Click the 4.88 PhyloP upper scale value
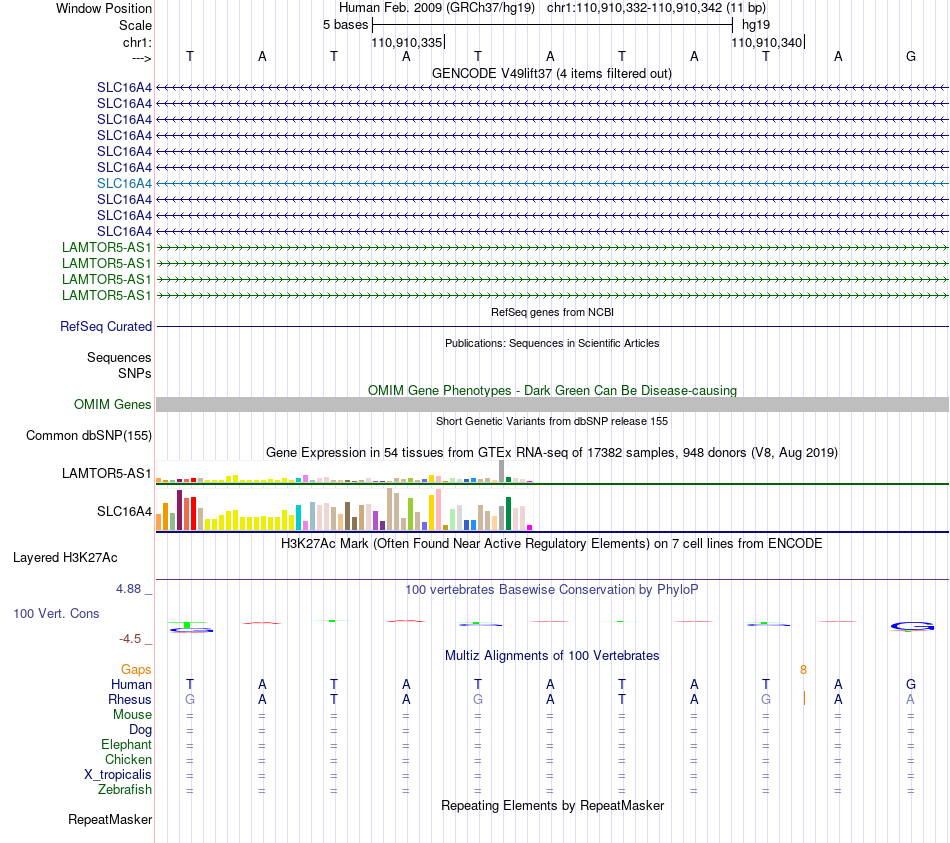 coord(128,589)
